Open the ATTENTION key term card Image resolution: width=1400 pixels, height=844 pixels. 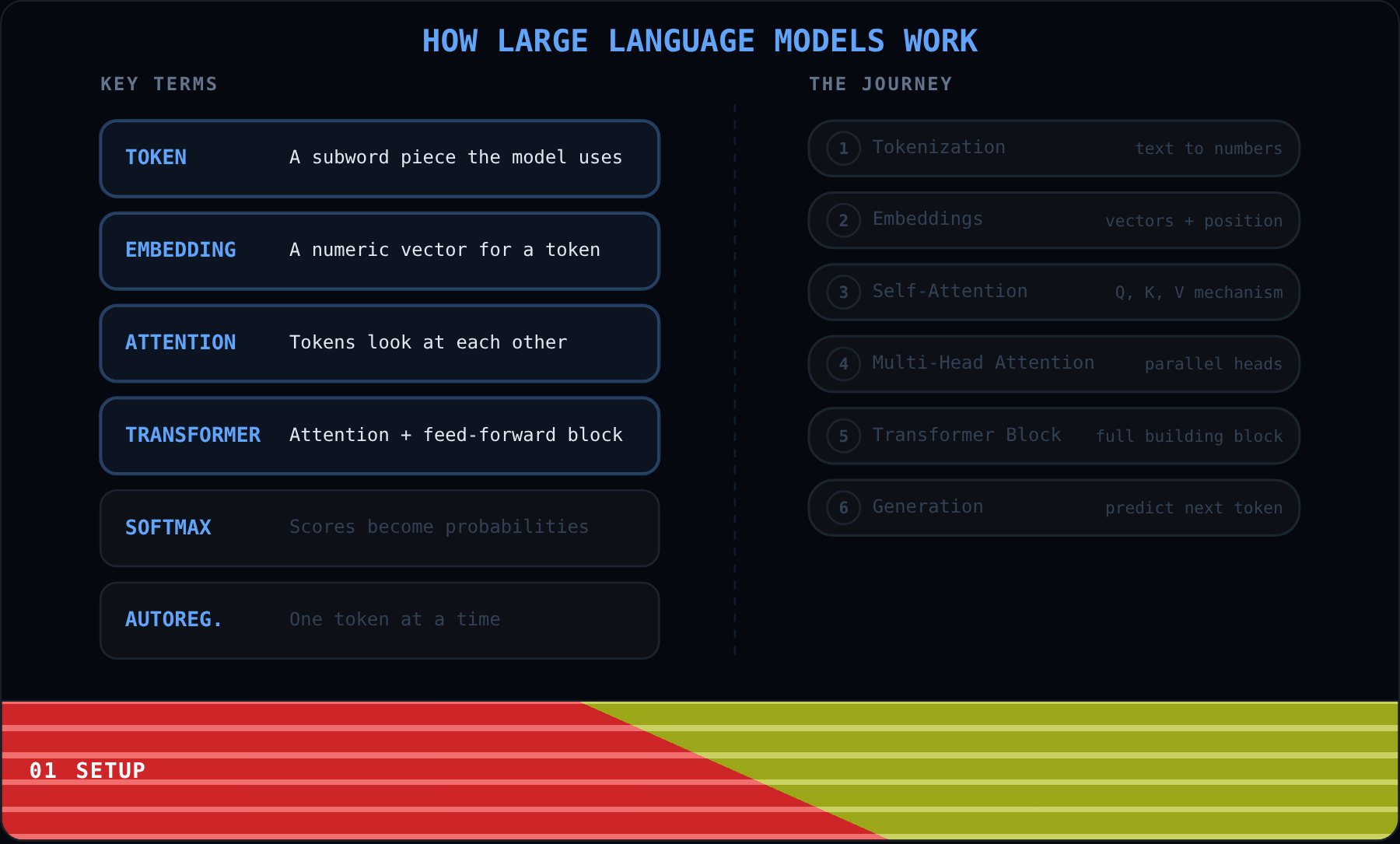380,344
